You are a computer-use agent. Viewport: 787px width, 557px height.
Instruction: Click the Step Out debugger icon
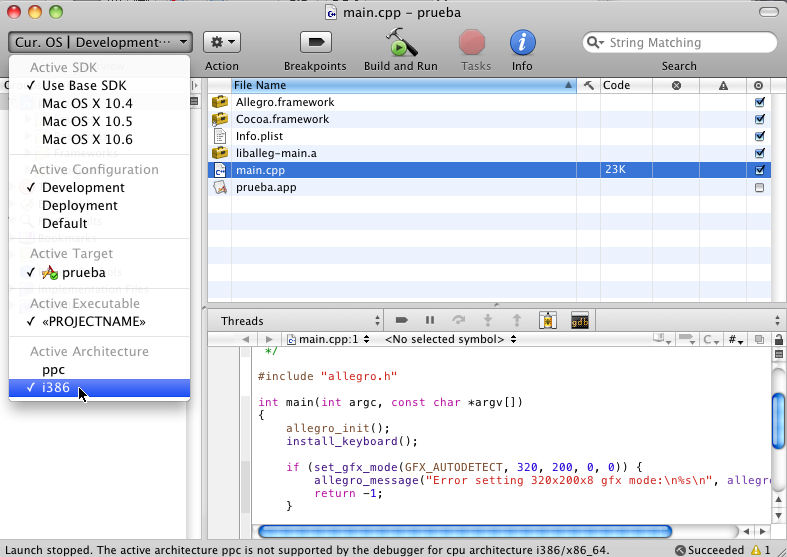pyautogui.click(x=516, y=320)
